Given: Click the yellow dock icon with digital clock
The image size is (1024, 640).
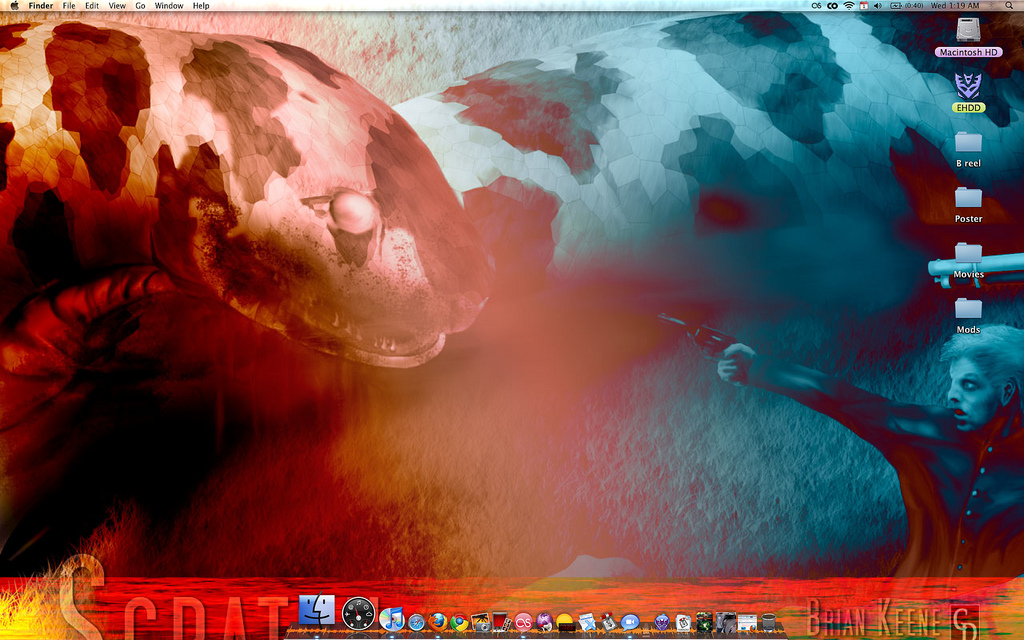Looking at the screenshot, I should click(565, 622).
